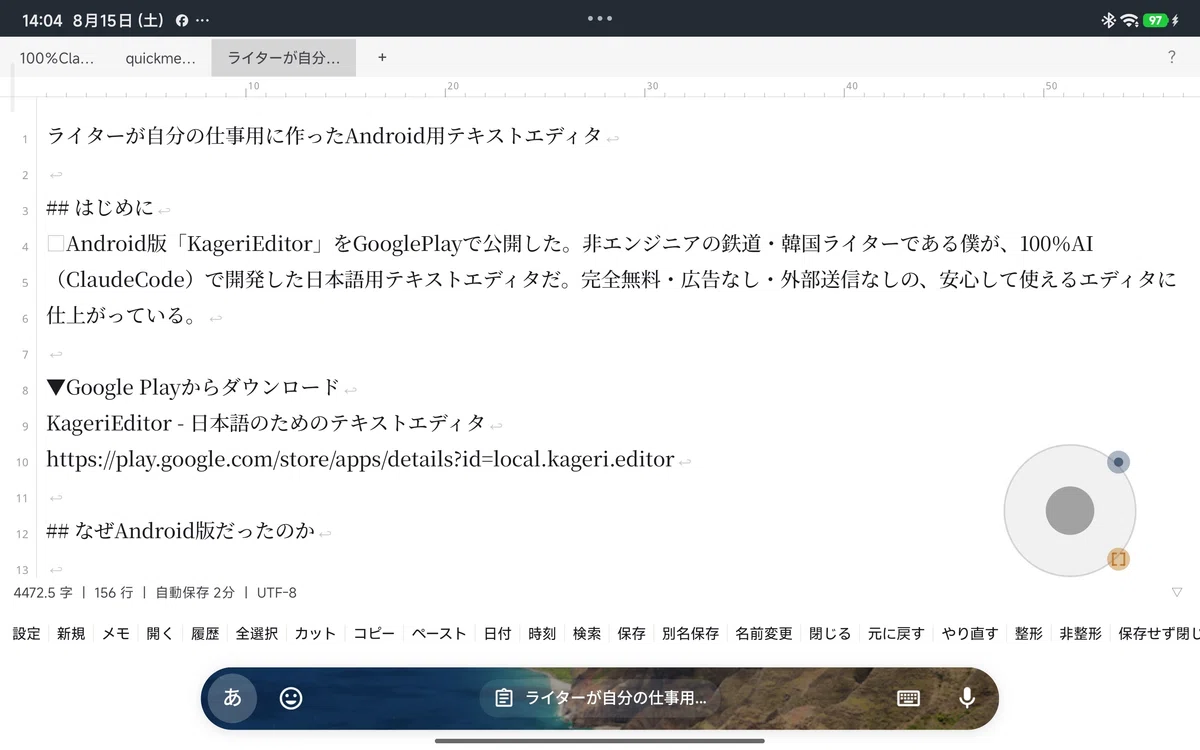The width and height of the screenshot is (1200, 750).
Task: Tap the microphone voice input icon
Action: pyautogui.click(x=966, y=698)
